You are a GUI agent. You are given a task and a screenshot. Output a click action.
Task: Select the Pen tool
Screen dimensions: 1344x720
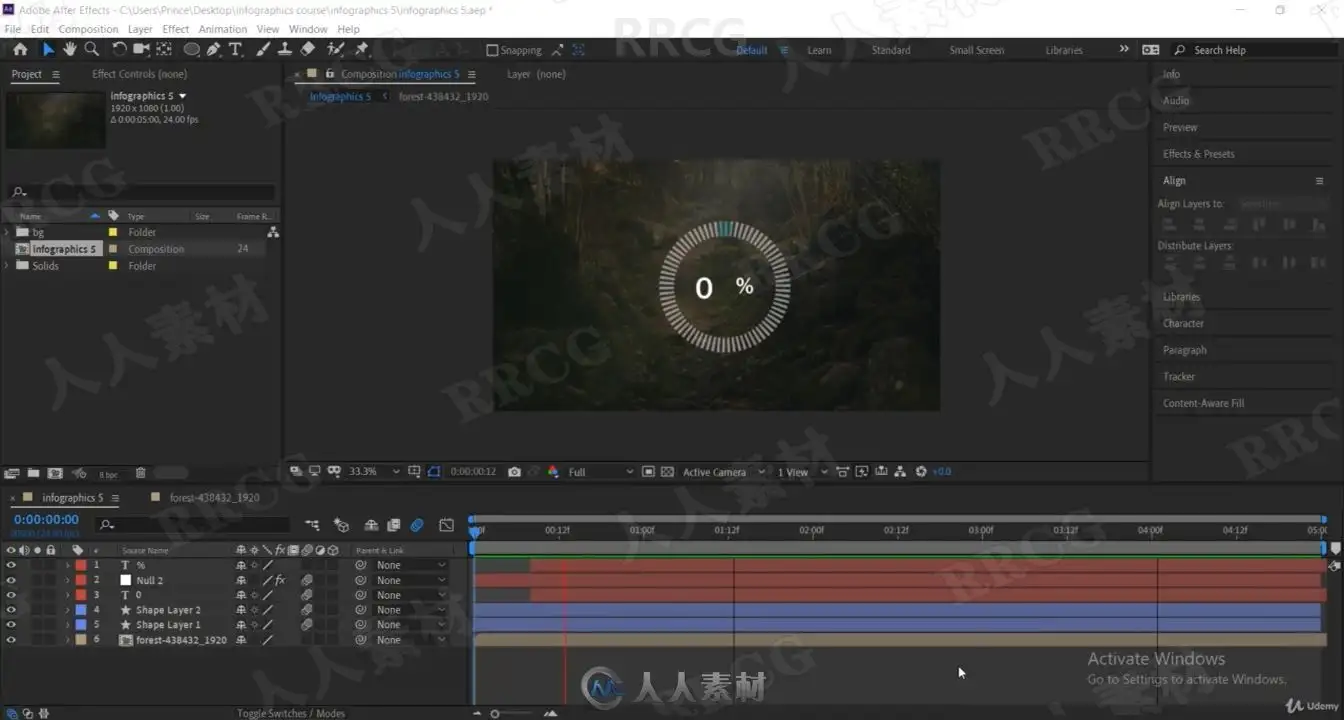214,49
